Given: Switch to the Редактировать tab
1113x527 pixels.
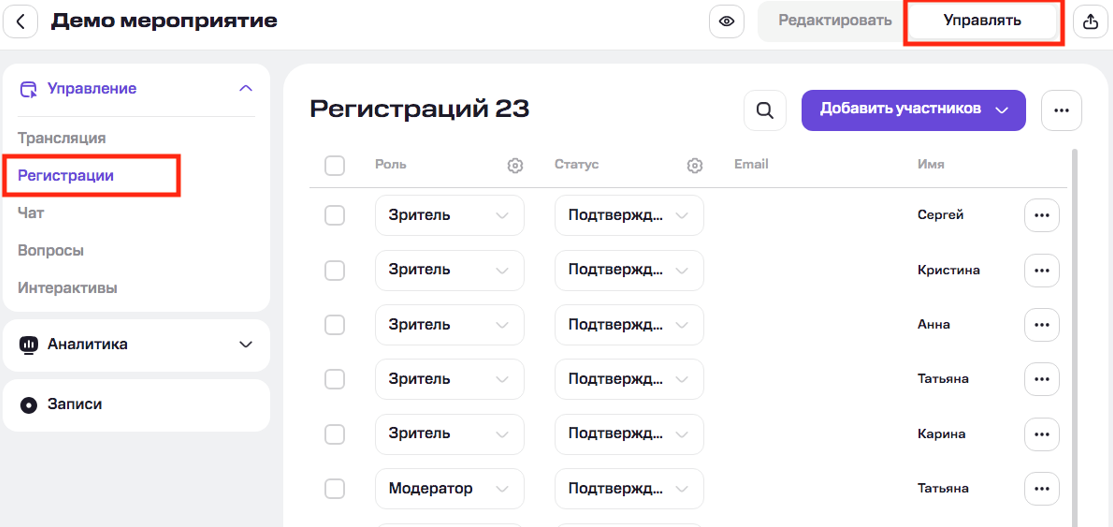Looking at the screenshot, I should pyautogui.click(x=835, y=21).
